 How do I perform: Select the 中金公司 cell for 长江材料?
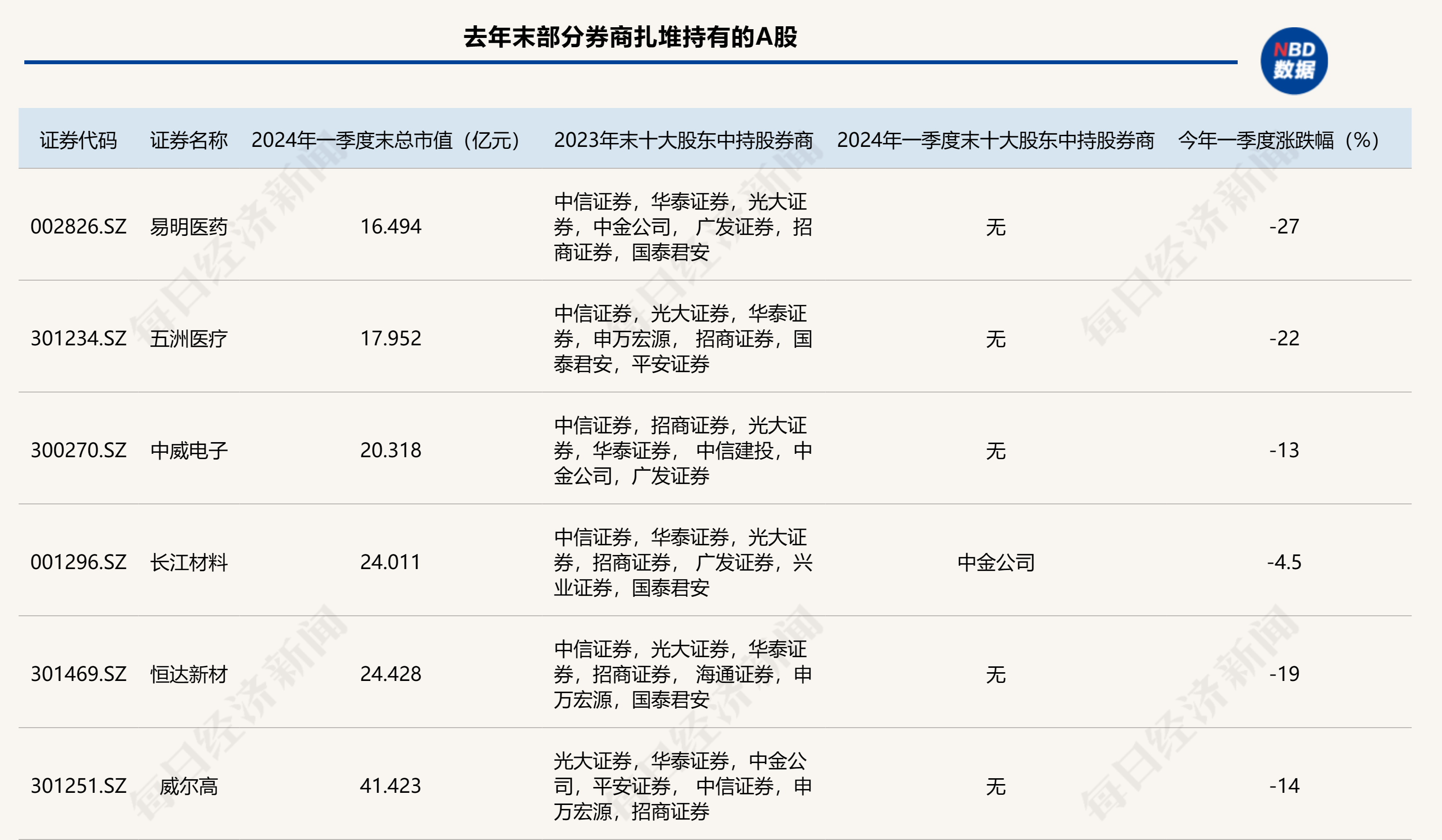click(x=996, y=562)
